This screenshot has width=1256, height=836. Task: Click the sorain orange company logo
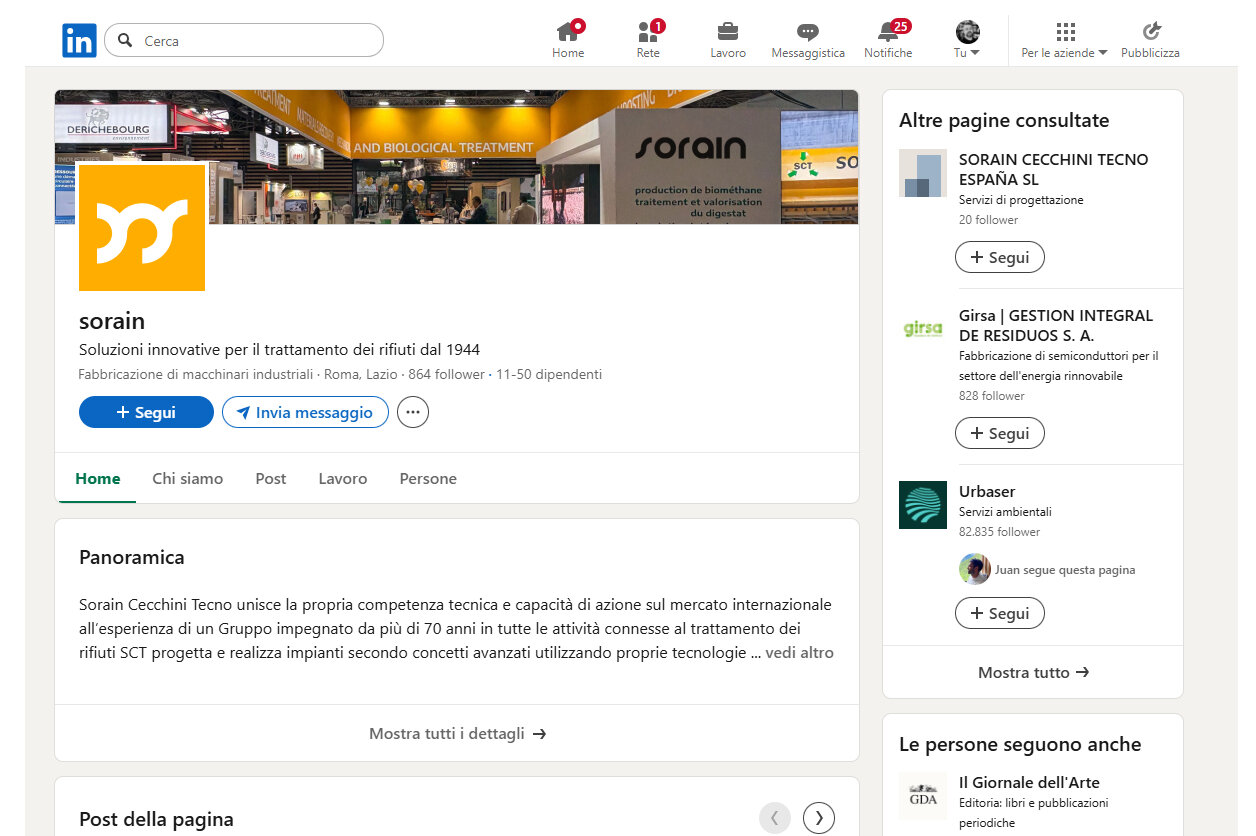(141, 228)
